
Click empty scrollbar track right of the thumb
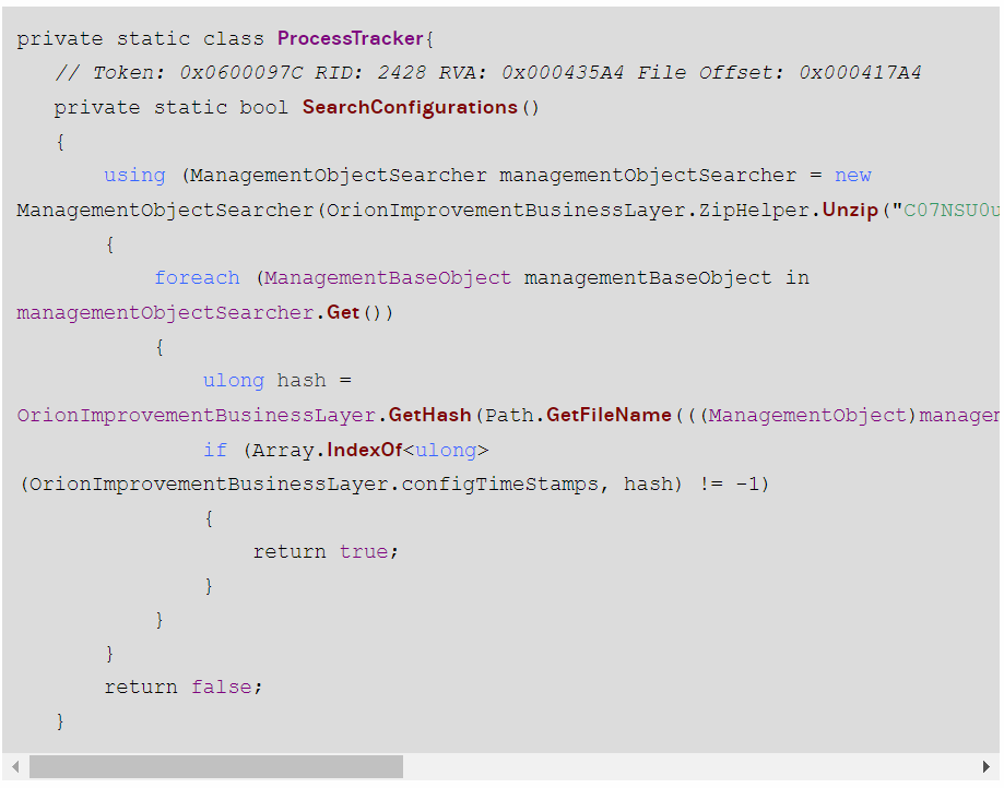pos(690,767)
